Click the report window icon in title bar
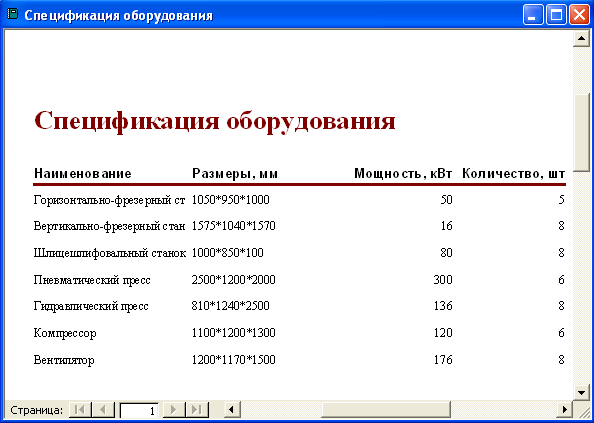Screen dimensions: 594x423 tap(13, 15)
